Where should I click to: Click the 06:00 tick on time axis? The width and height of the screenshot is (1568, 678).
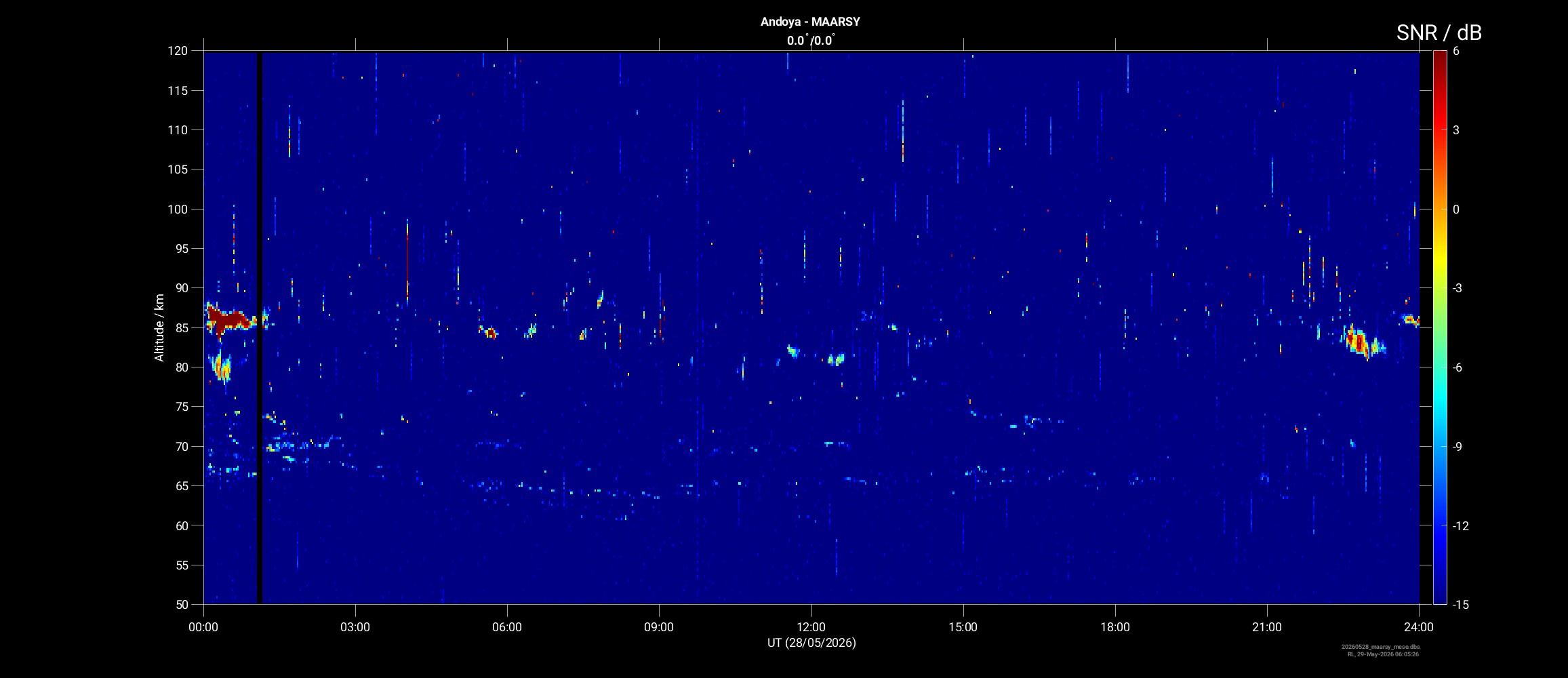(507, 626)
